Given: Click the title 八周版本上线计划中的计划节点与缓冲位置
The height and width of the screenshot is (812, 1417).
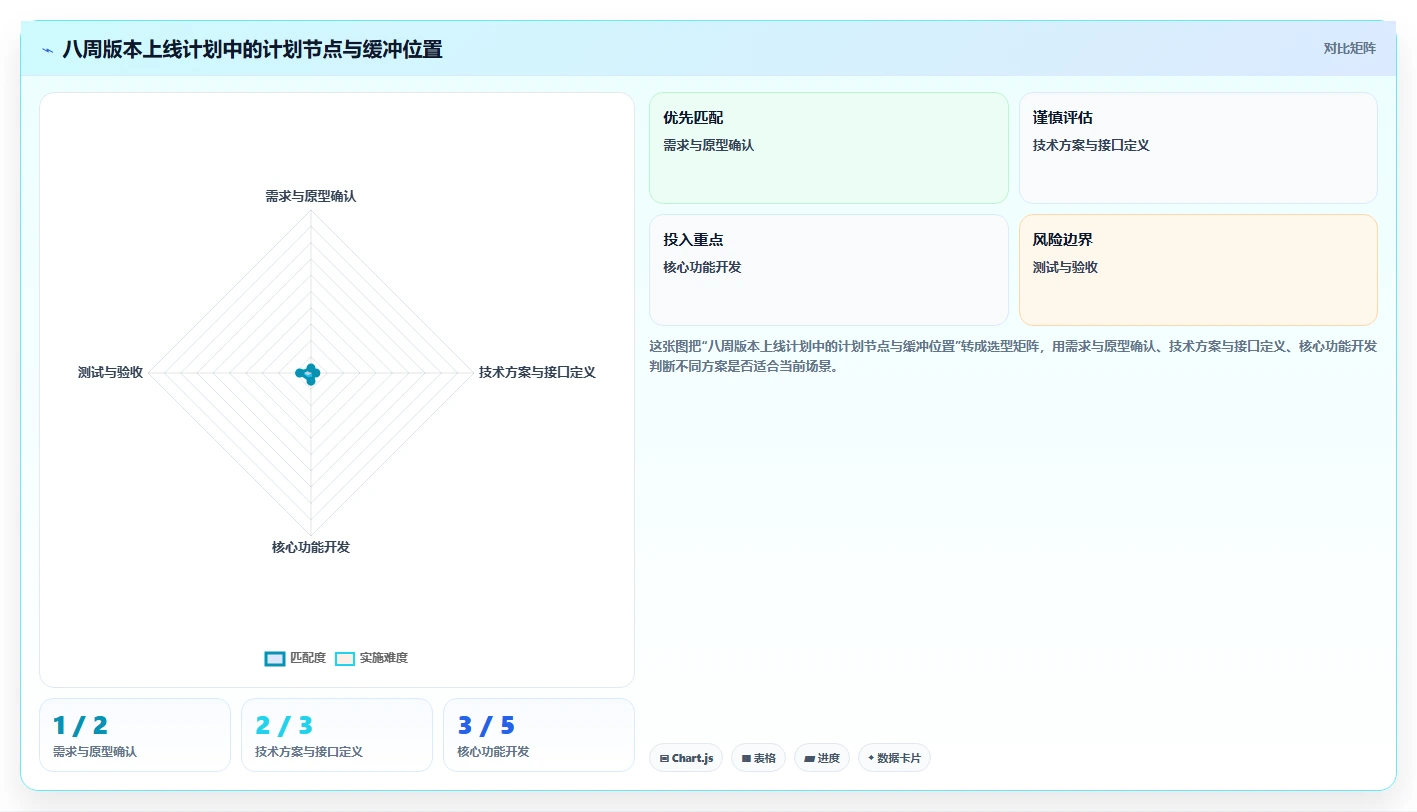Looking at the screenshot, I should tap(252, 49).
